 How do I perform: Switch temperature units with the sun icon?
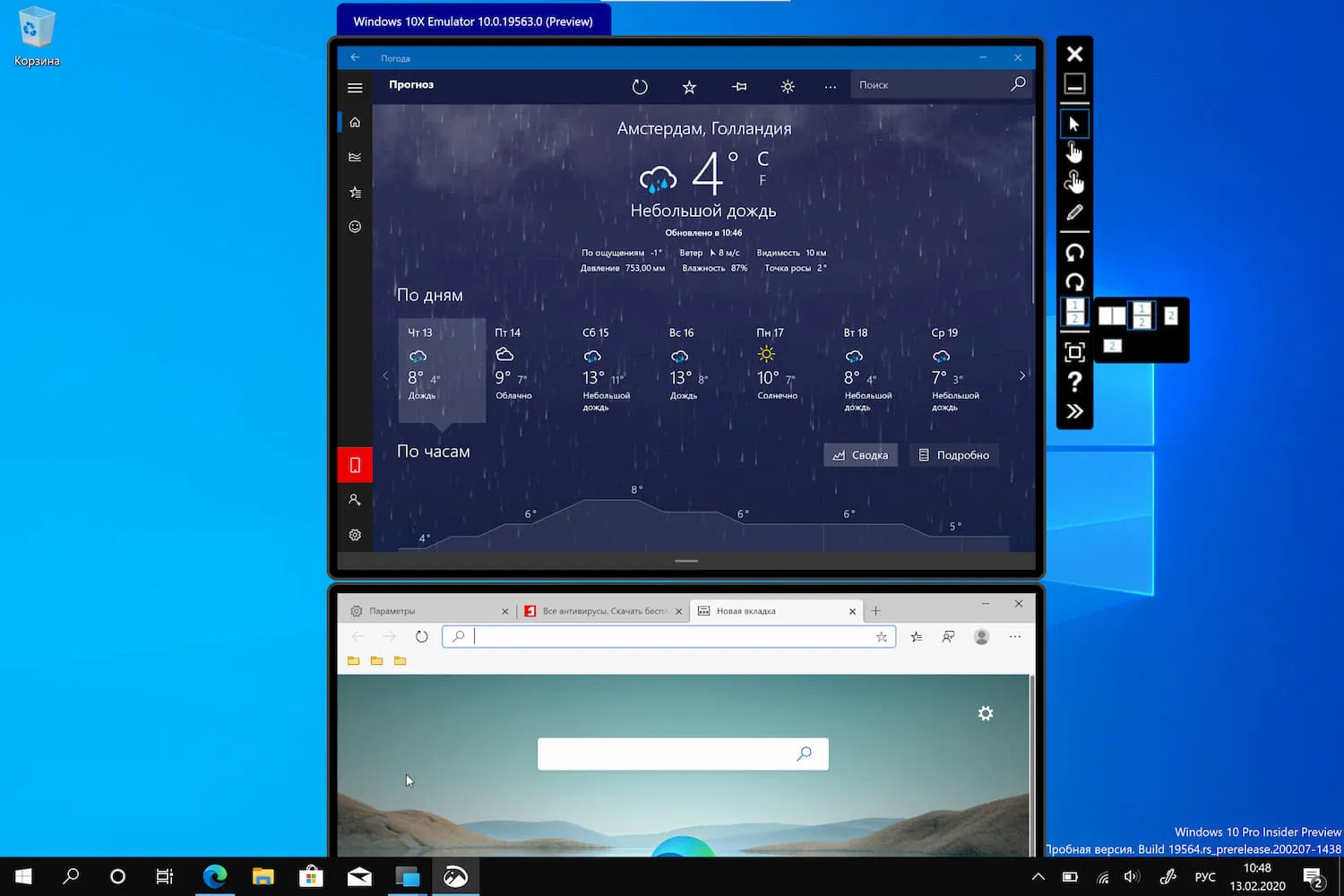[788, 86]
